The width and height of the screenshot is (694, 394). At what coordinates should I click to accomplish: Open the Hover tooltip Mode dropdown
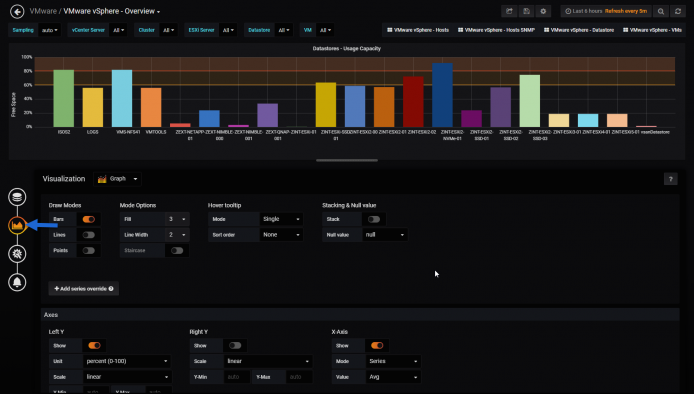coord(281,219)
